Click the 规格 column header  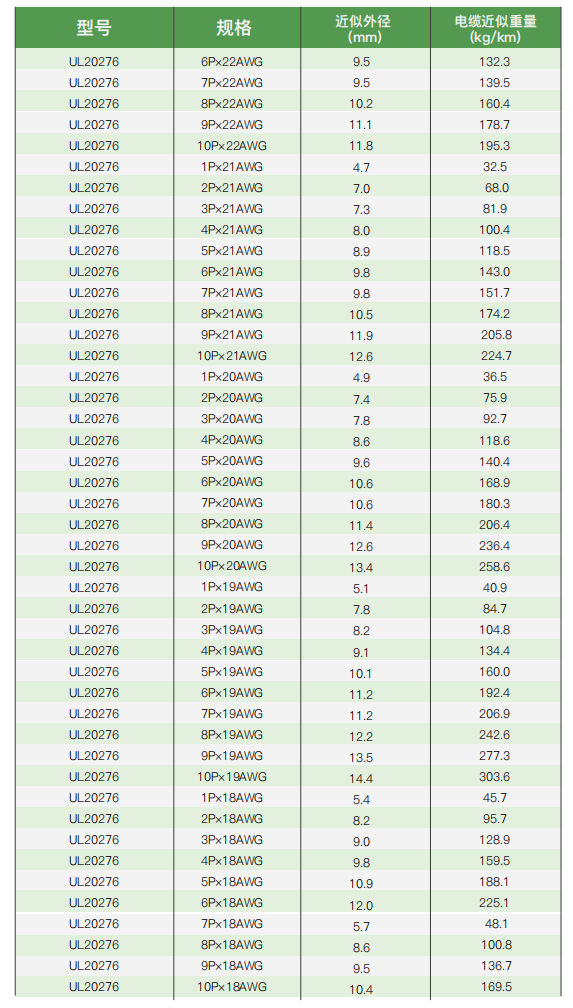point(233,28)
